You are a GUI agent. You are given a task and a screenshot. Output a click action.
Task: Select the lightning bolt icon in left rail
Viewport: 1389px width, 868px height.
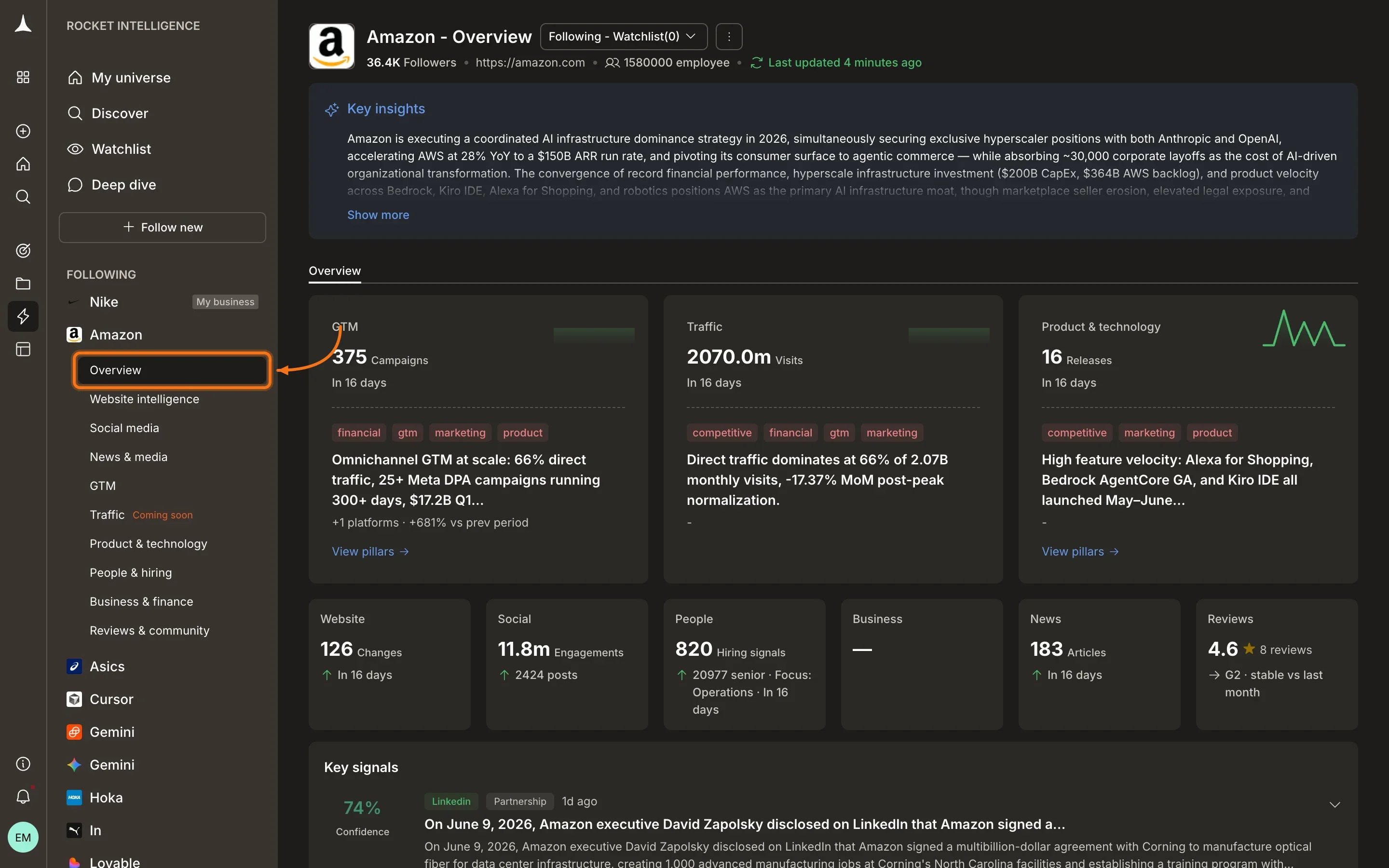[23, 316]
